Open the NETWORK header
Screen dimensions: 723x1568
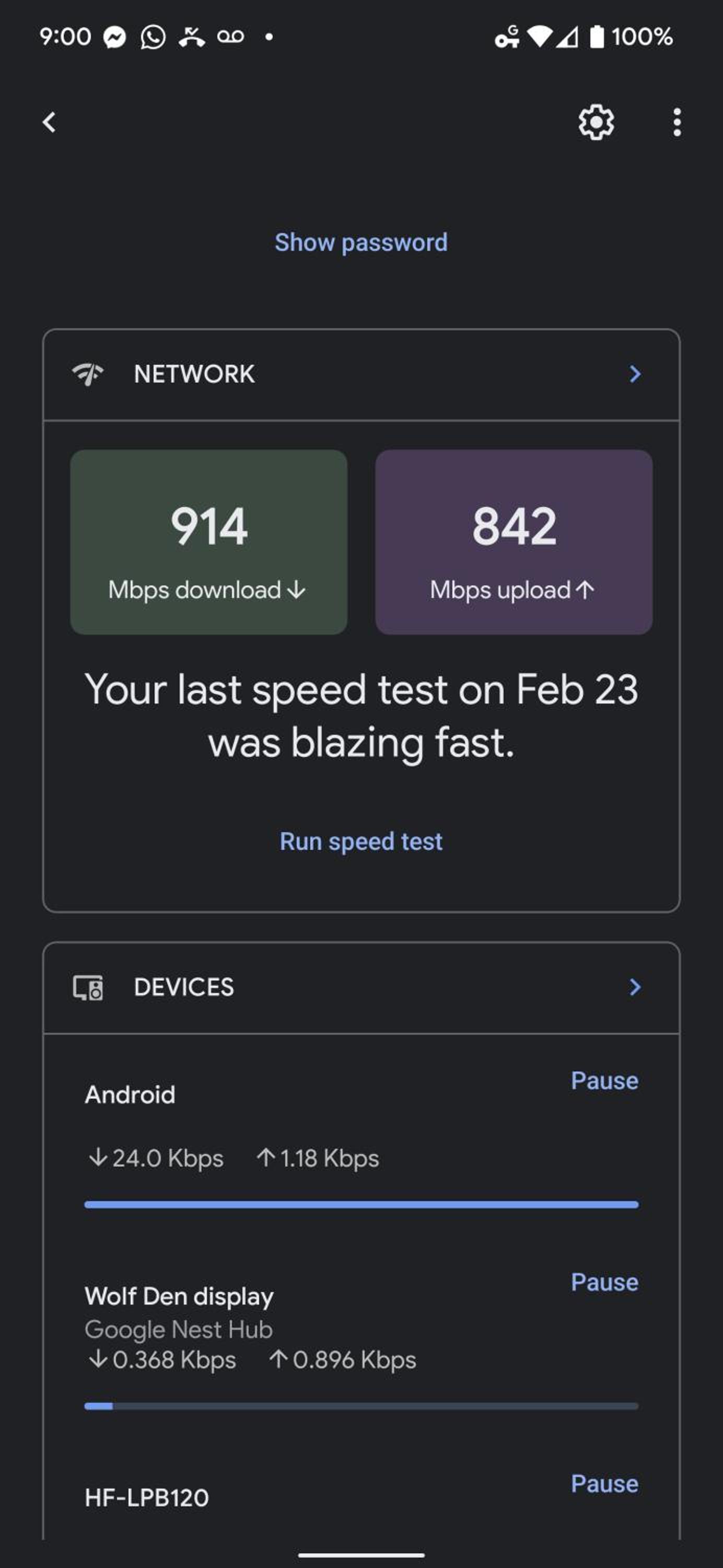click(361, 374)
